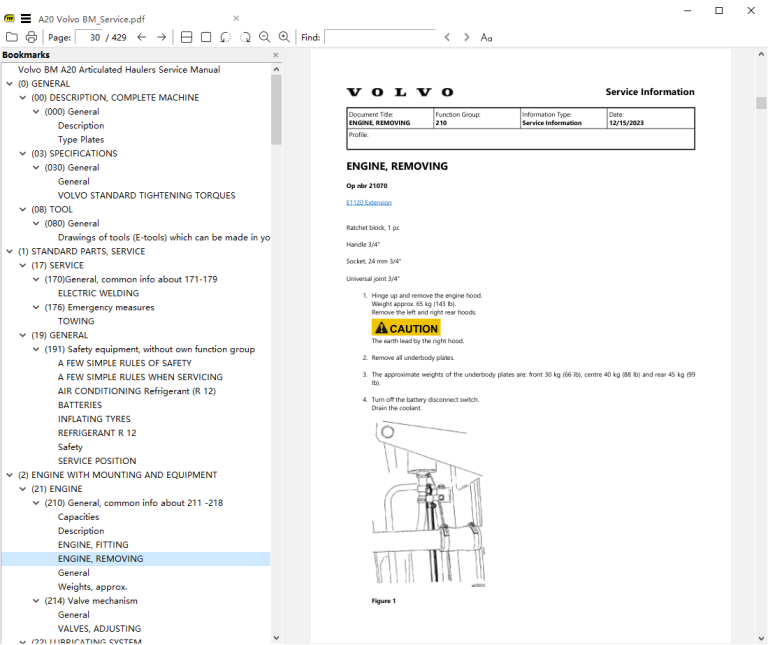Collapse the (21) ENGINE bookmark node
This screenshot has height=645, width=768.
point(23,489)
